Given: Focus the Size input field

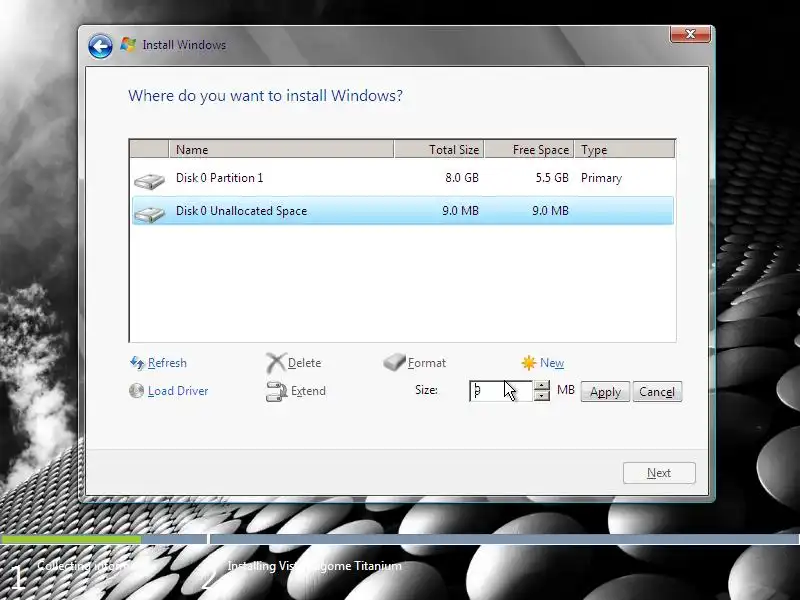Looking at the screenshot, I should click(x=501, y=391).
